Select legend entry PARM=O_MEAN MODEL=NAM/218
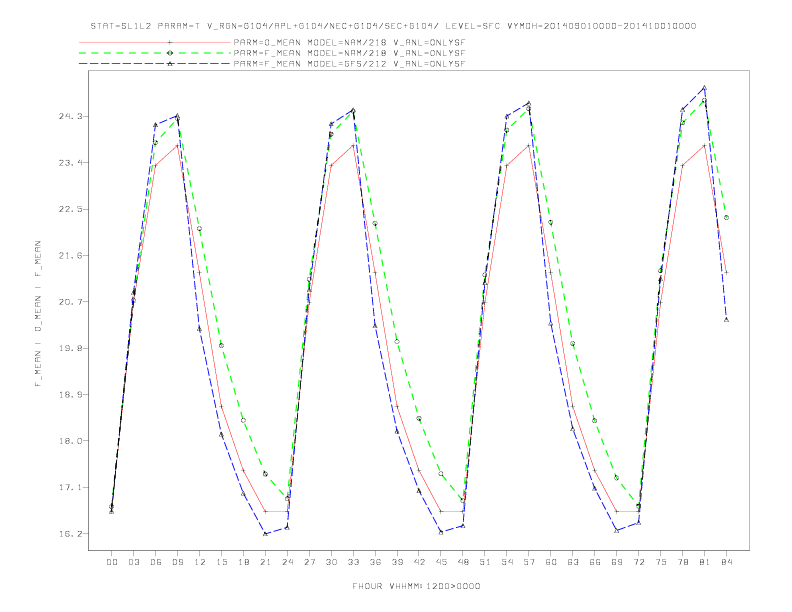 click(x=349, y=42)
